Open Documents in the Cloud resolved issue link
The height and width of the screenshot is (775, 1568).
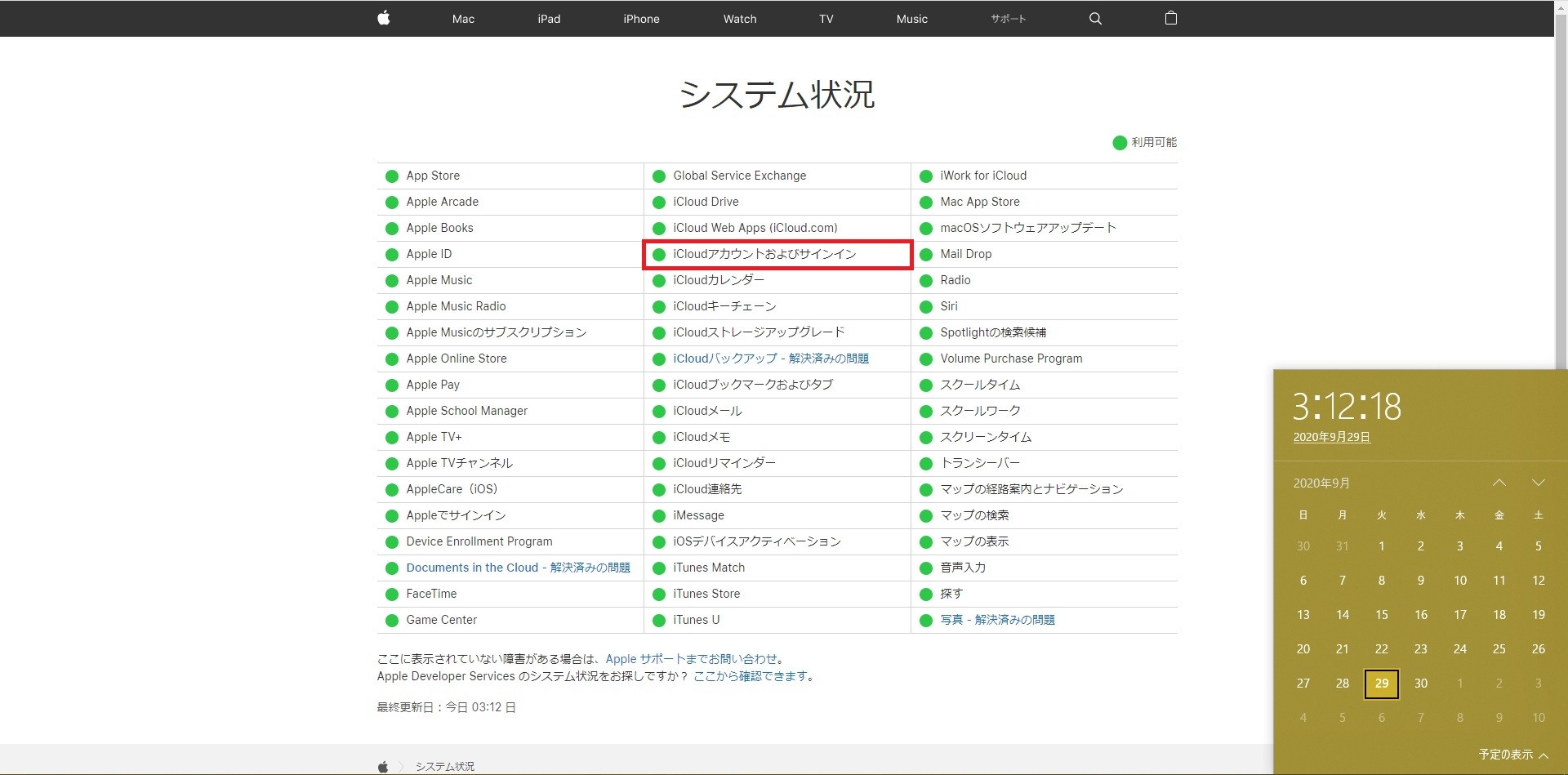click(x=519, y=568)
